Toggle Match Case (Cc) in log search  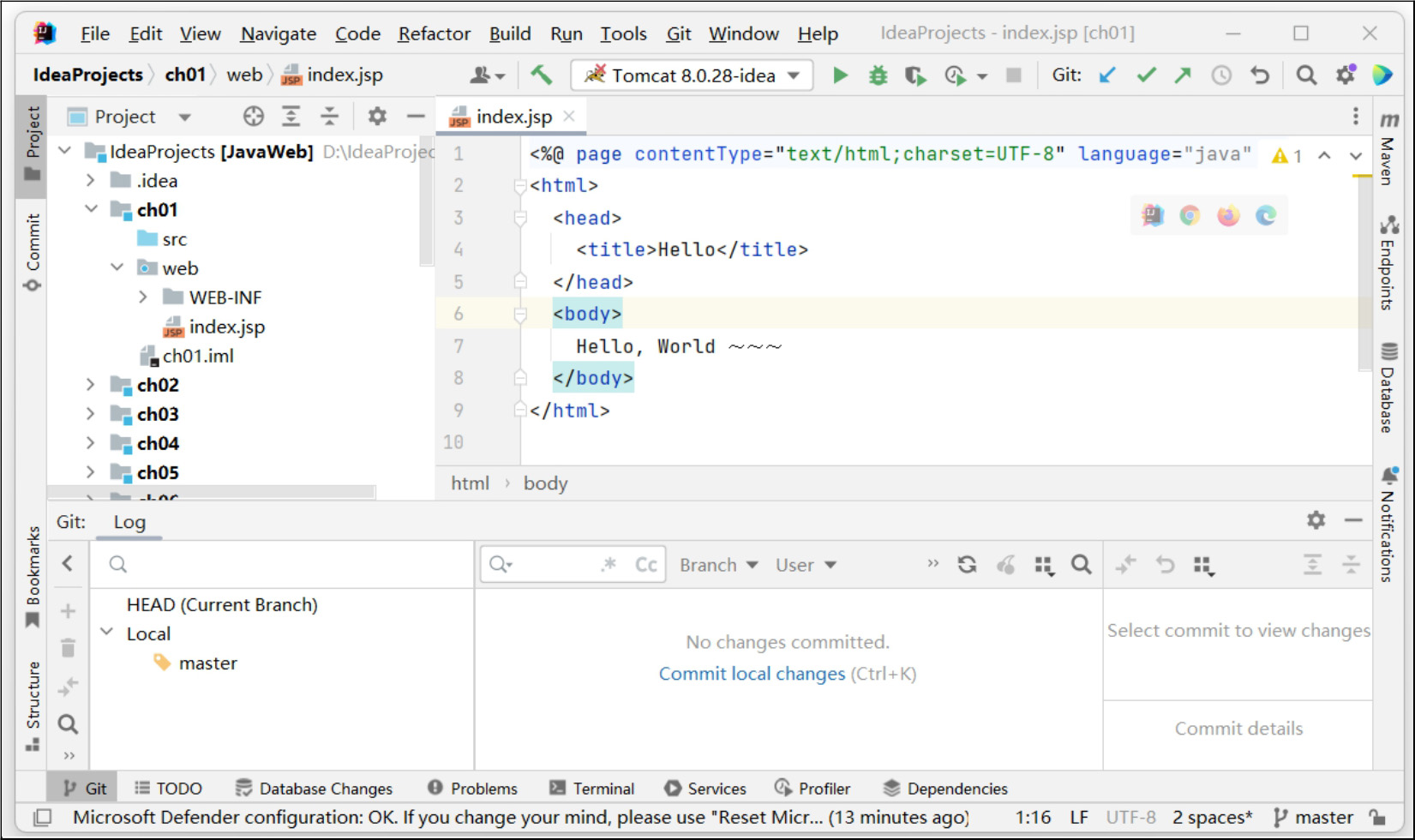(x=645, y=565)
